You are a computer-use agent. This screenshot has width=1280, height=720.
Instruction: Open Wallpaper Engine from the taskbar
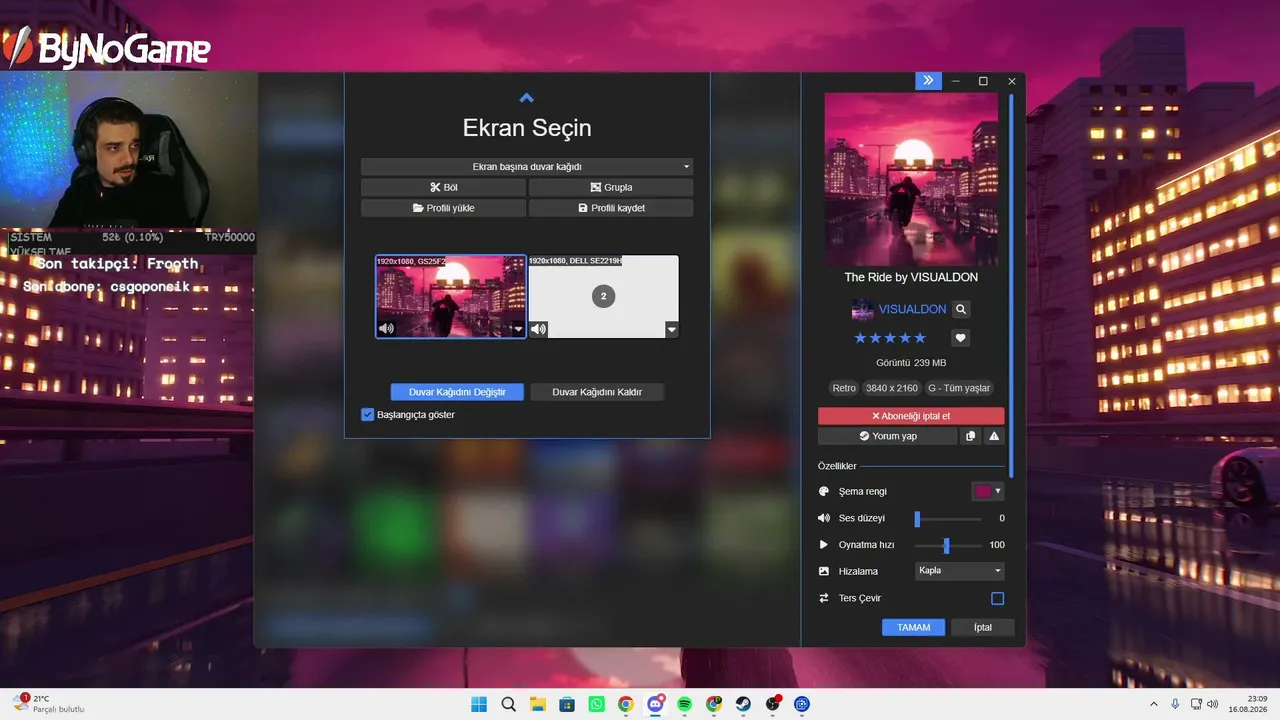[802, 704]
